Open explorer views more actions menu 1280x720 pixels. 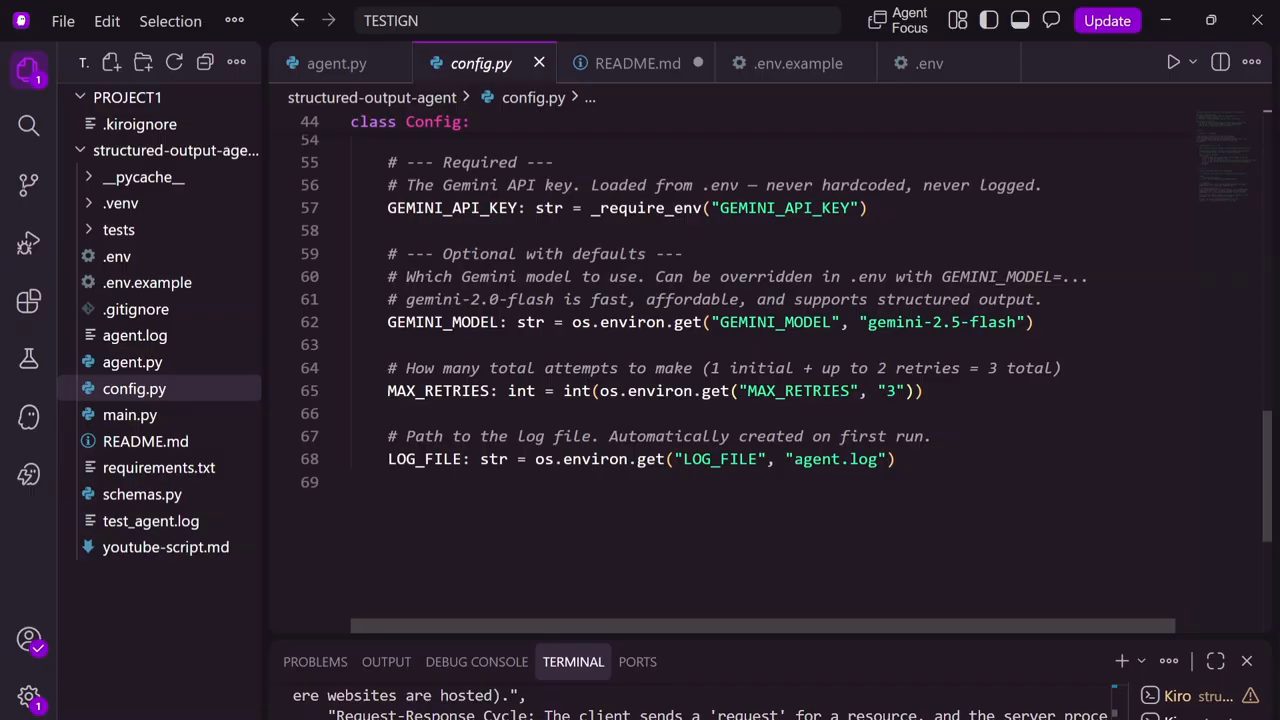237,62
